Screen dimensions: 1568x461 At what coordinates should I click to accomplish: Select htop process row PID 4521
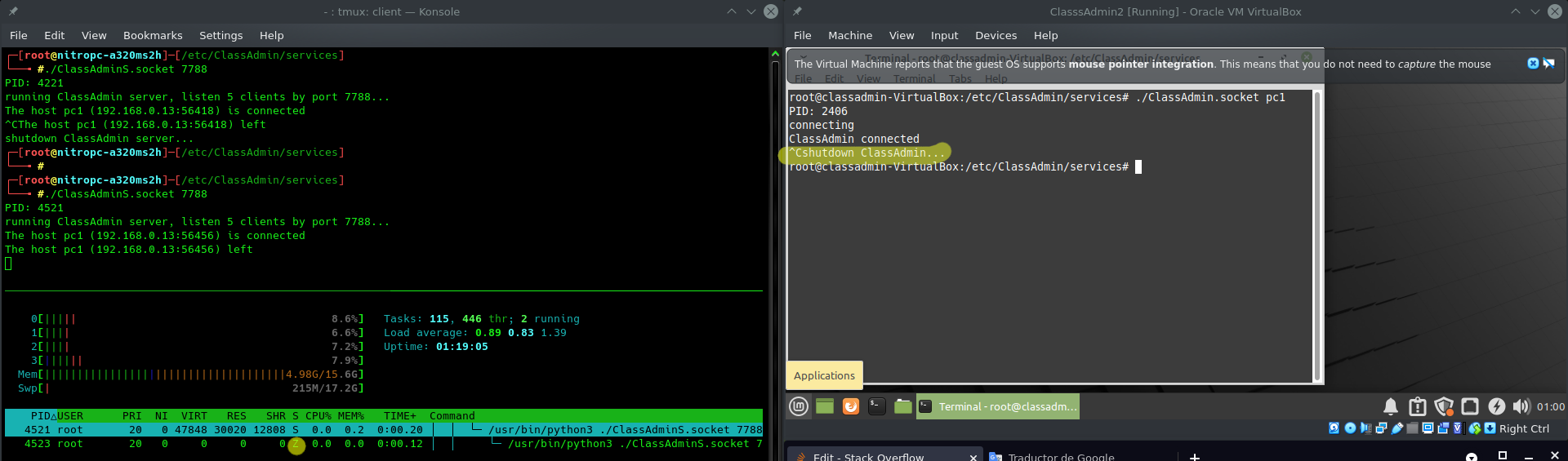coord(384,429)
